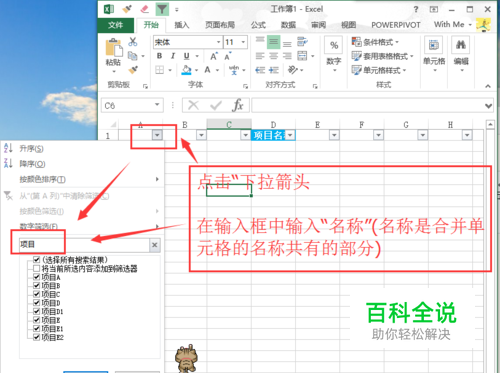Open the font size 11 dropdown

point(243,42)
